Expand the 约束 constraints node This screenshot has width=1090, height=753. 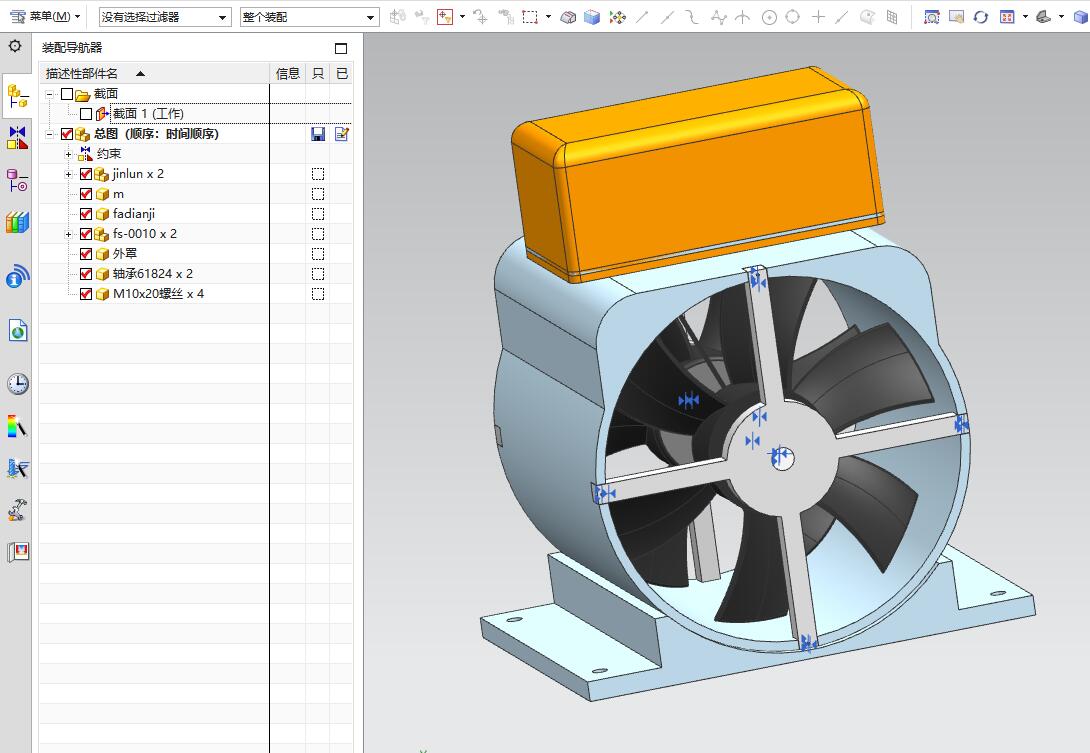tap(68, 154)
